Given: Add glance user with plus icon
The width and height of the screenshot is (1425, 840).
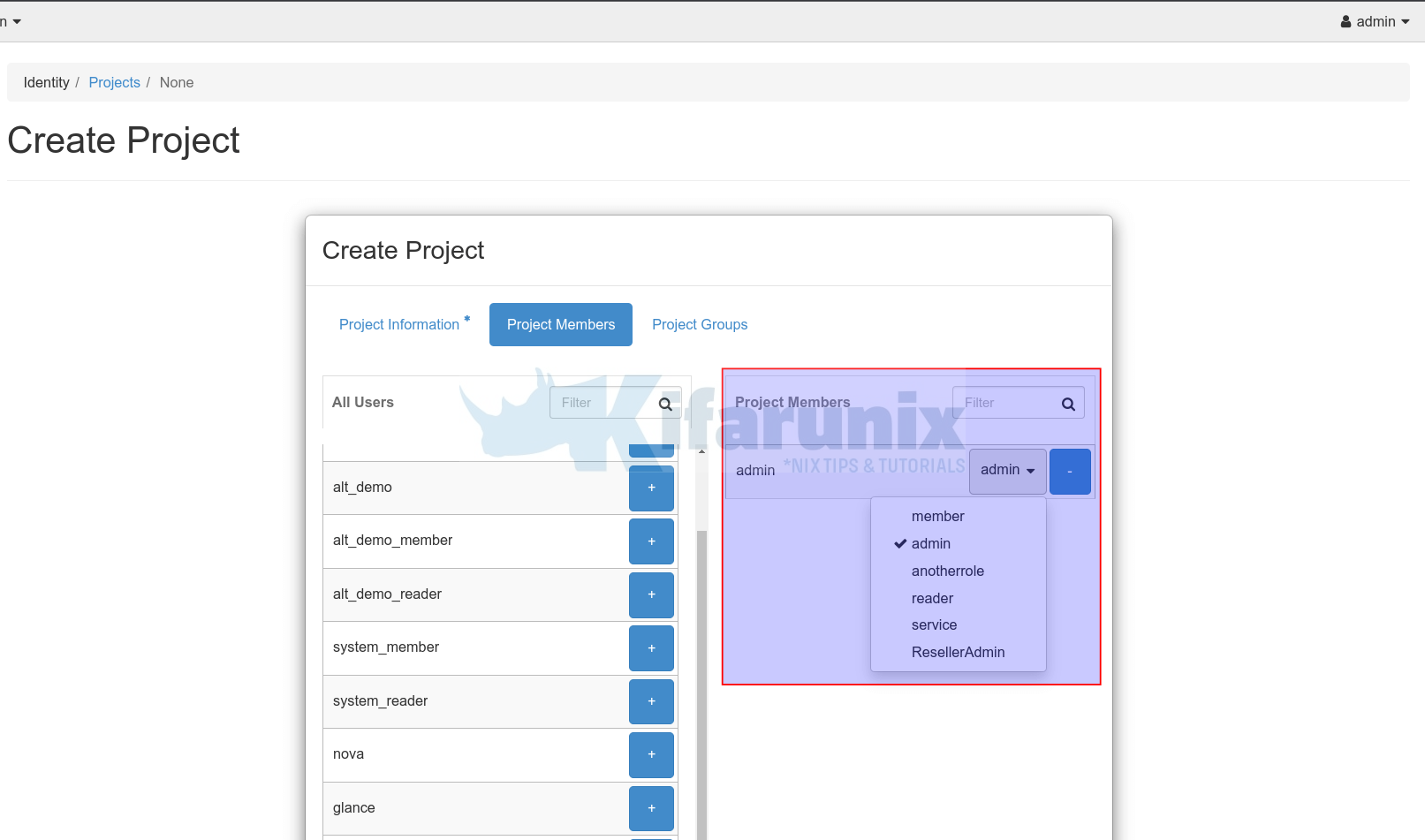Looking at the screenshot, I should coord(651,808).
